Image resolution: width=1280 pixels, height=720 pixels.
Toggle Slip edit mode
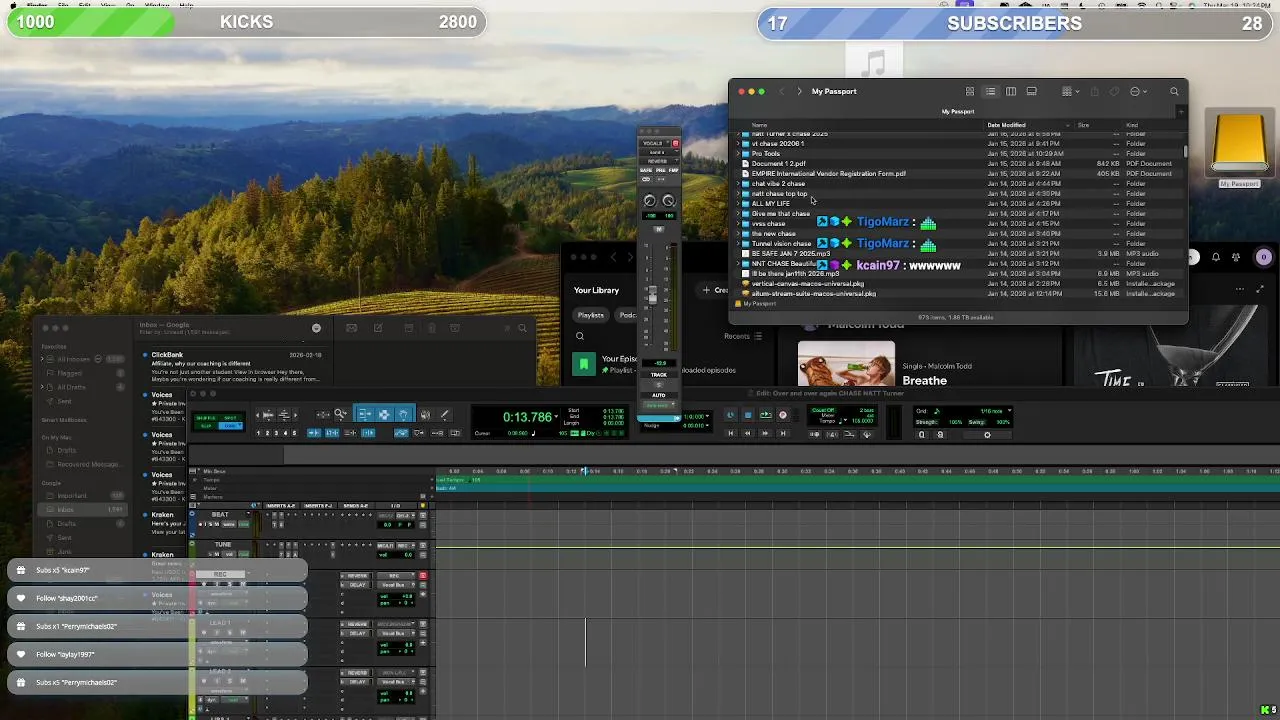click(205, 426)
